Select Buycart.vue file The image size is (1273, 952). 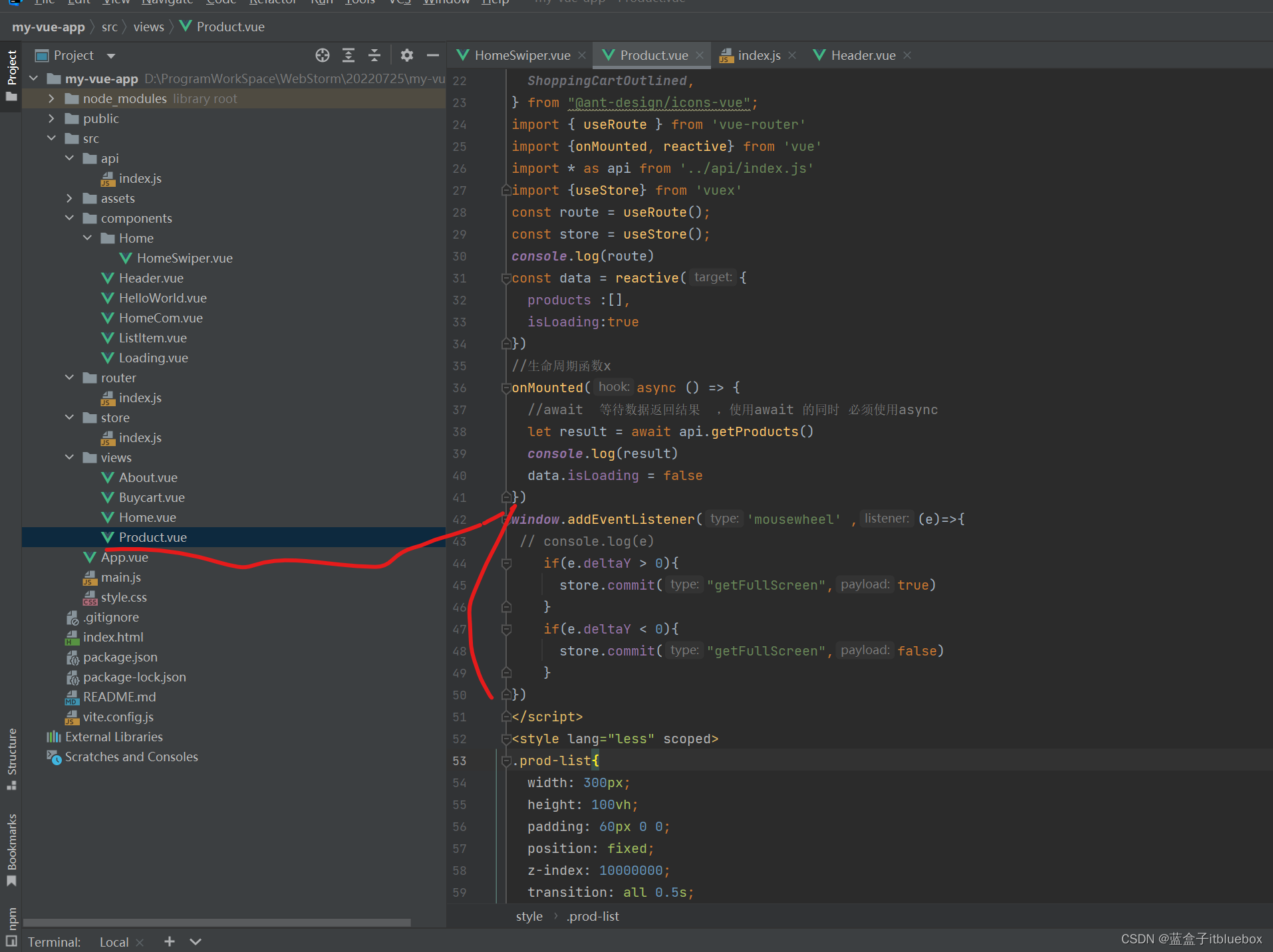152,497
